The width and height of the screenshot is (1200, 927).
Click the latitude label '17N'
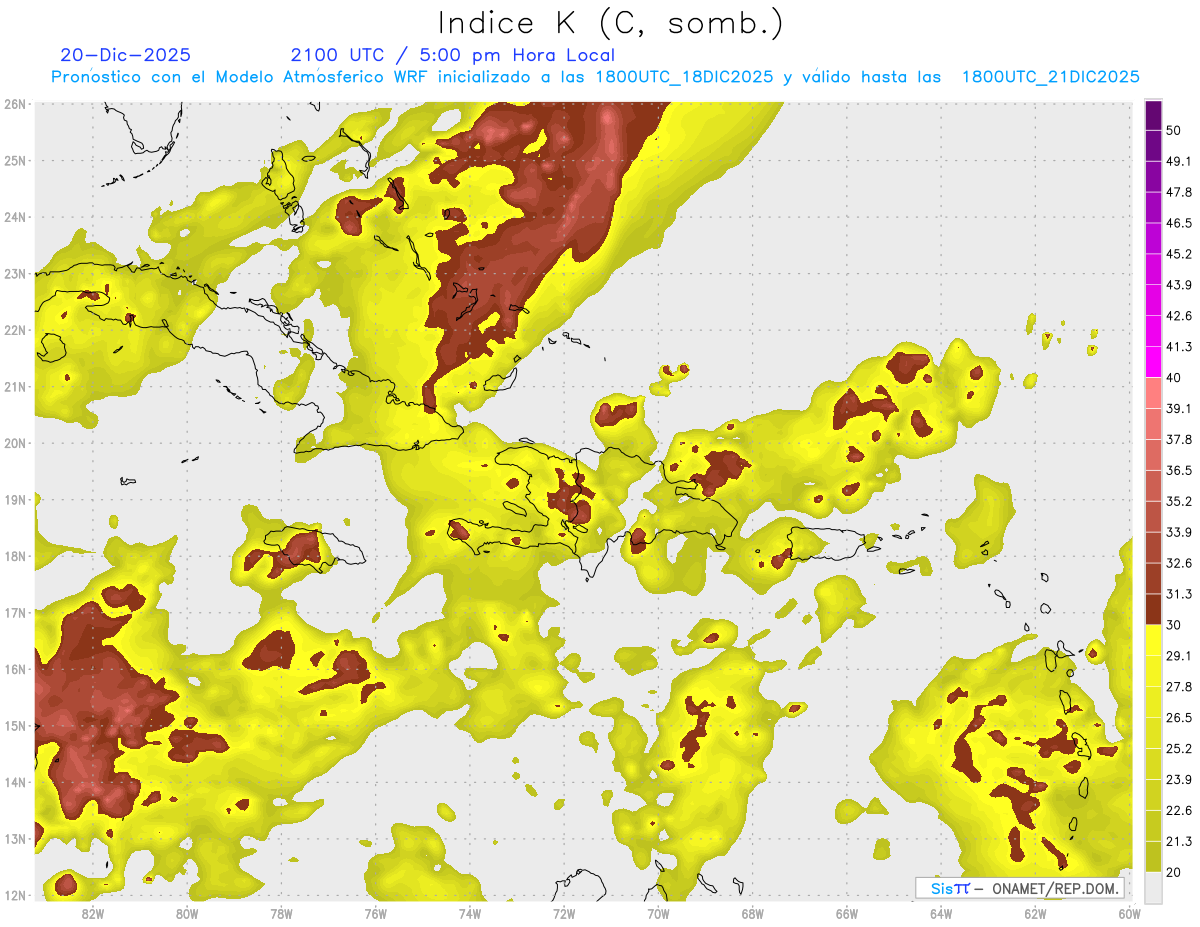15,613
